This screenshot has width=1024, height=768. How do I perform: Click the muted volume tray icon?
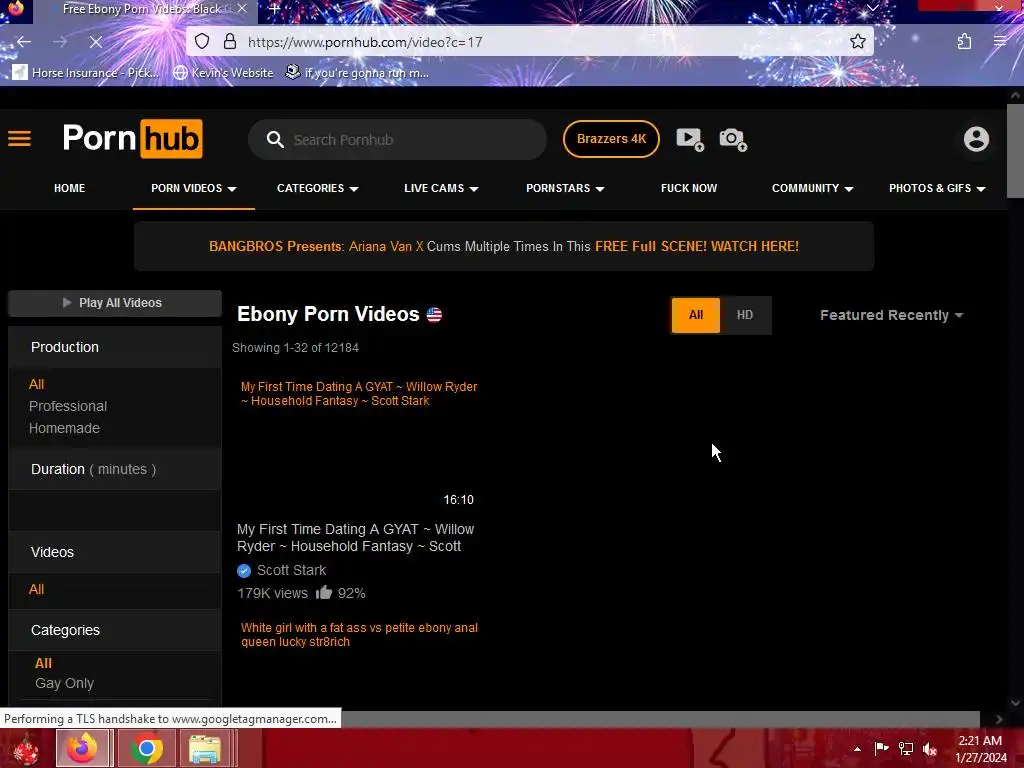coord(930,748)
